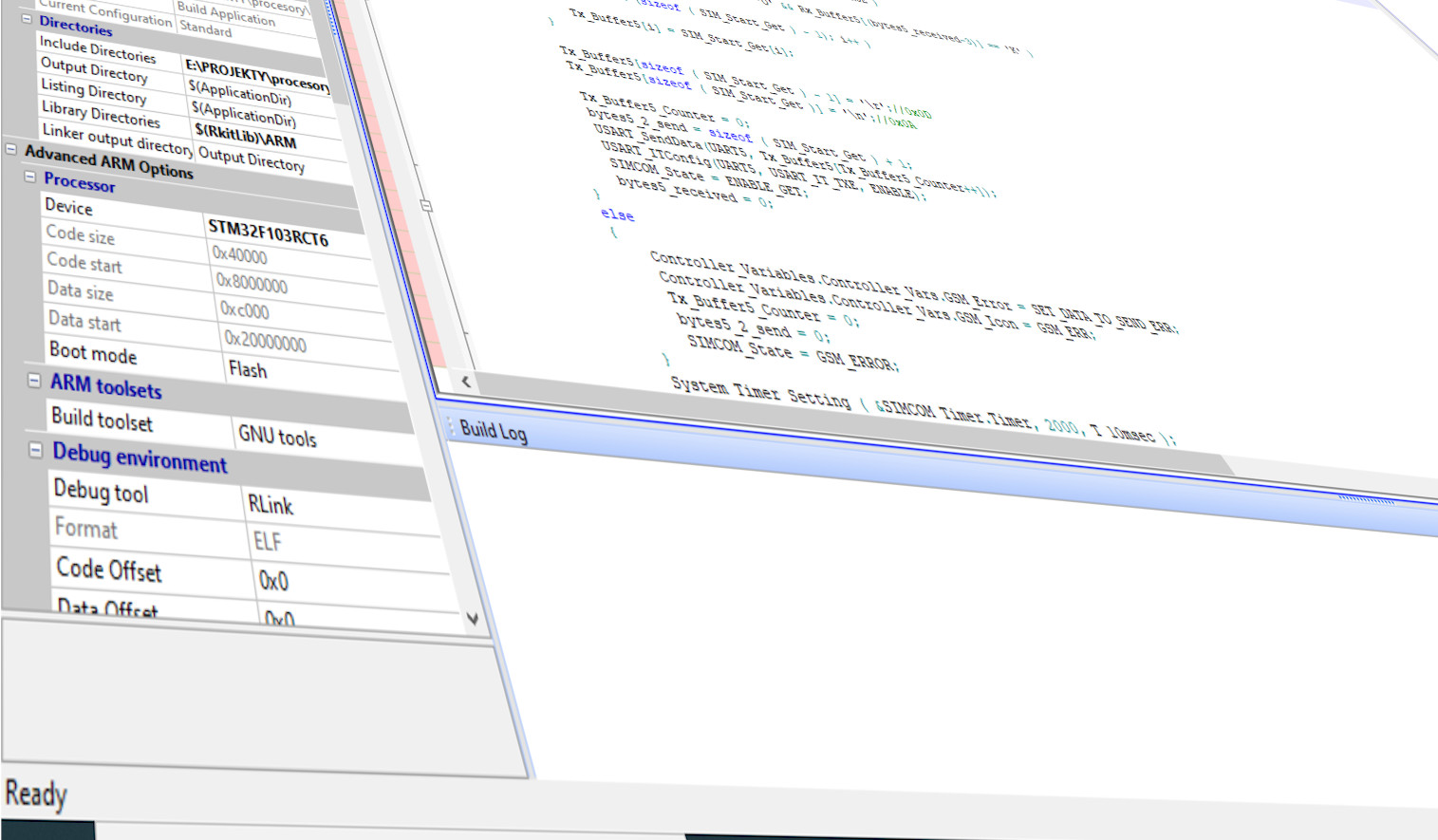The image size is (1438, 840).
Task: Click the ARM toolsets heading
Action: [106, 385]
